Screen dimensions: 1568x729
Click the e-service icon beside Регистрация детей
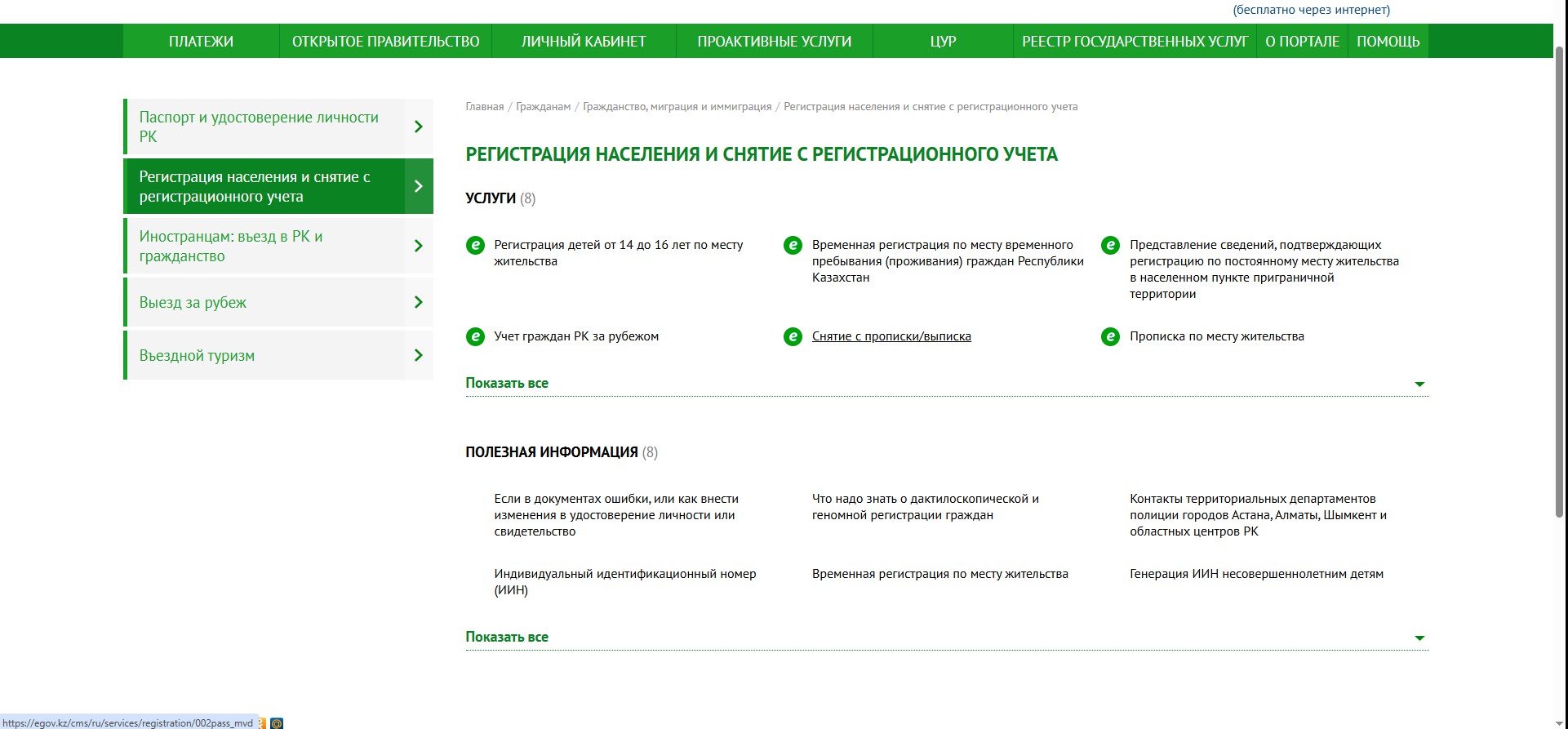pos(475,246)
